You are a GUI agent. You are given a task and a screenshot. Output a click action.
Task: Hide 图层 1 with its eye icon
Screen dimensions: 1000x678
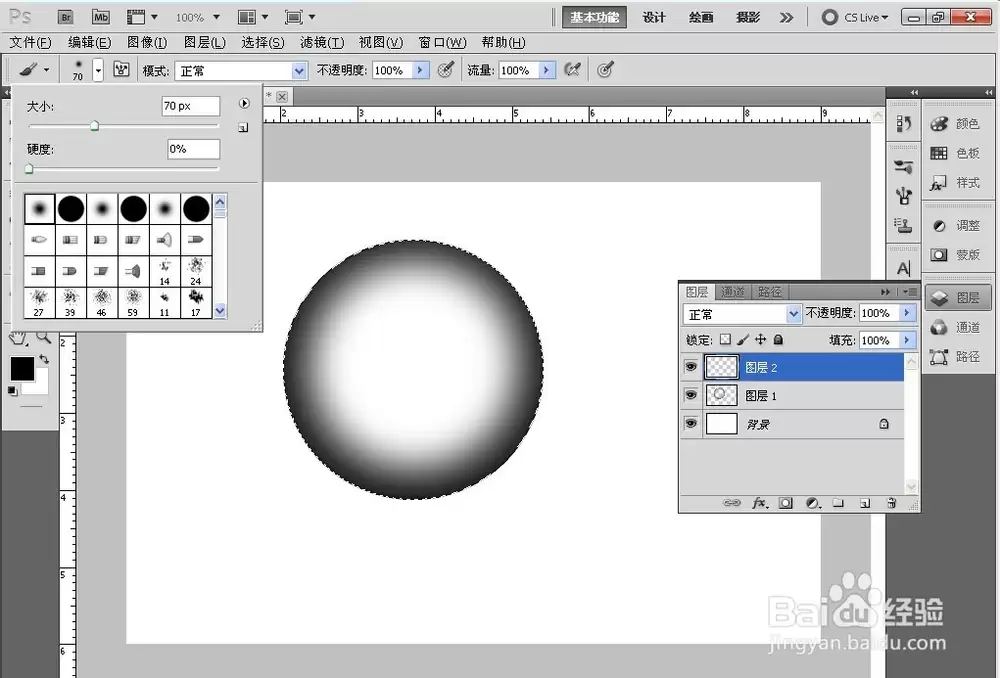691,395
